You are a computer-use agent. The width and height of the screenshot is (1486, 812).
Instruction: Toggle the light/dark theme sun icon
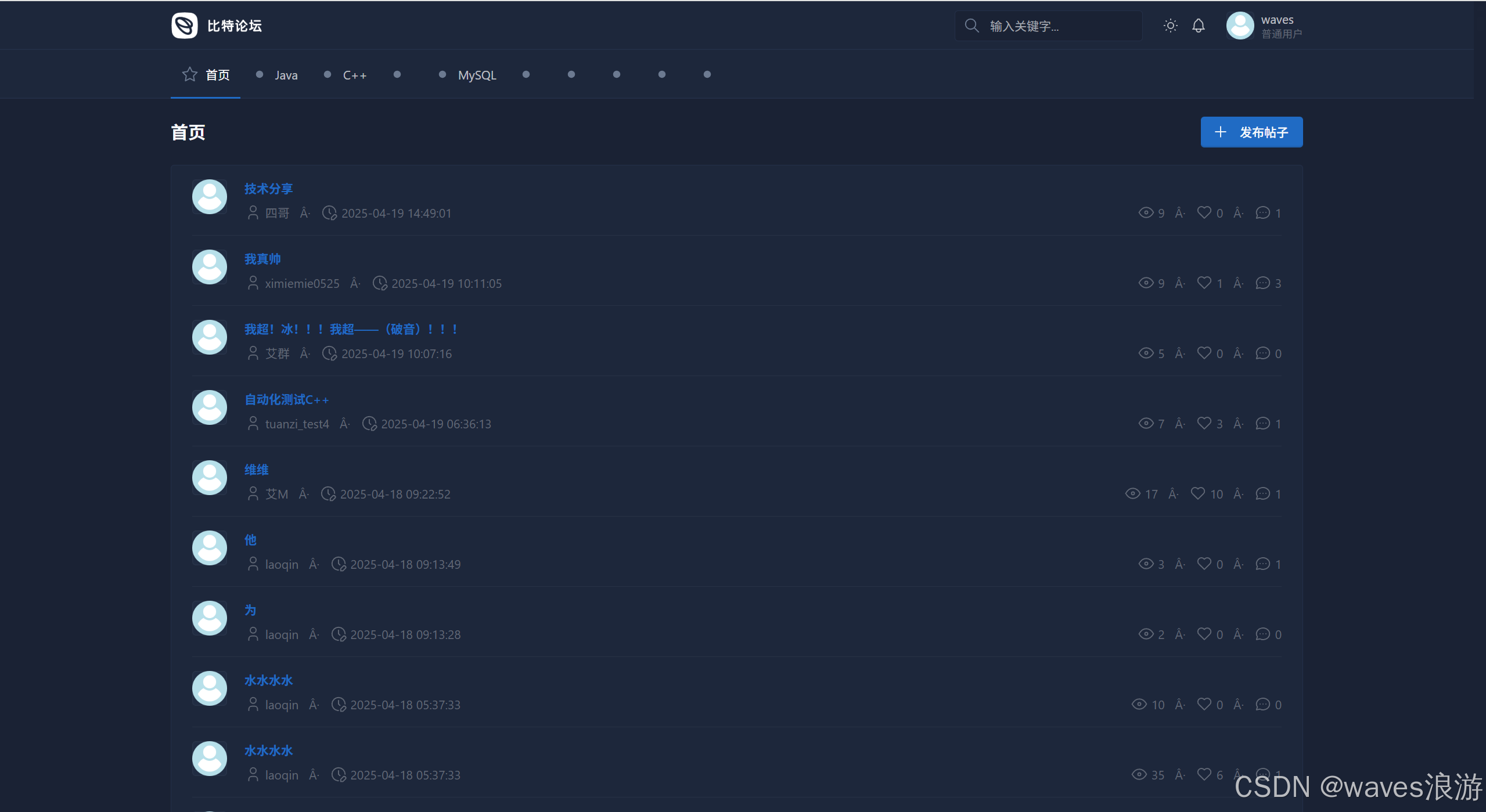click(x=1170, y=26)
